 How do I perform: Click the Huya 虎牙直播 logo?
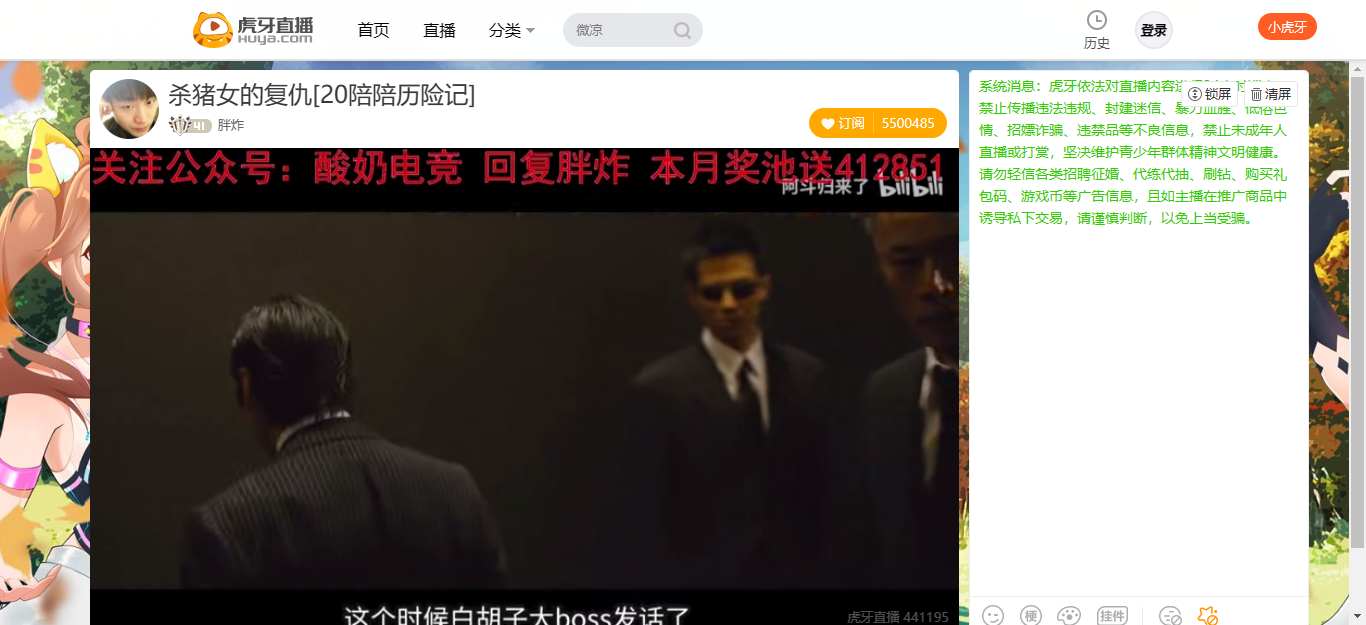[x=253, y=30]
